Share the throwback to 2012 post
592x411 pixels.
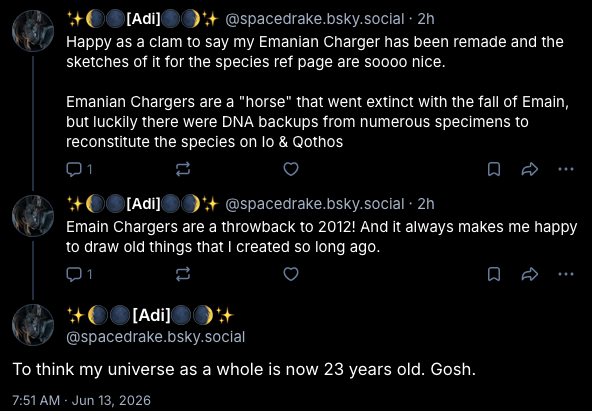[x=529, y=274]
